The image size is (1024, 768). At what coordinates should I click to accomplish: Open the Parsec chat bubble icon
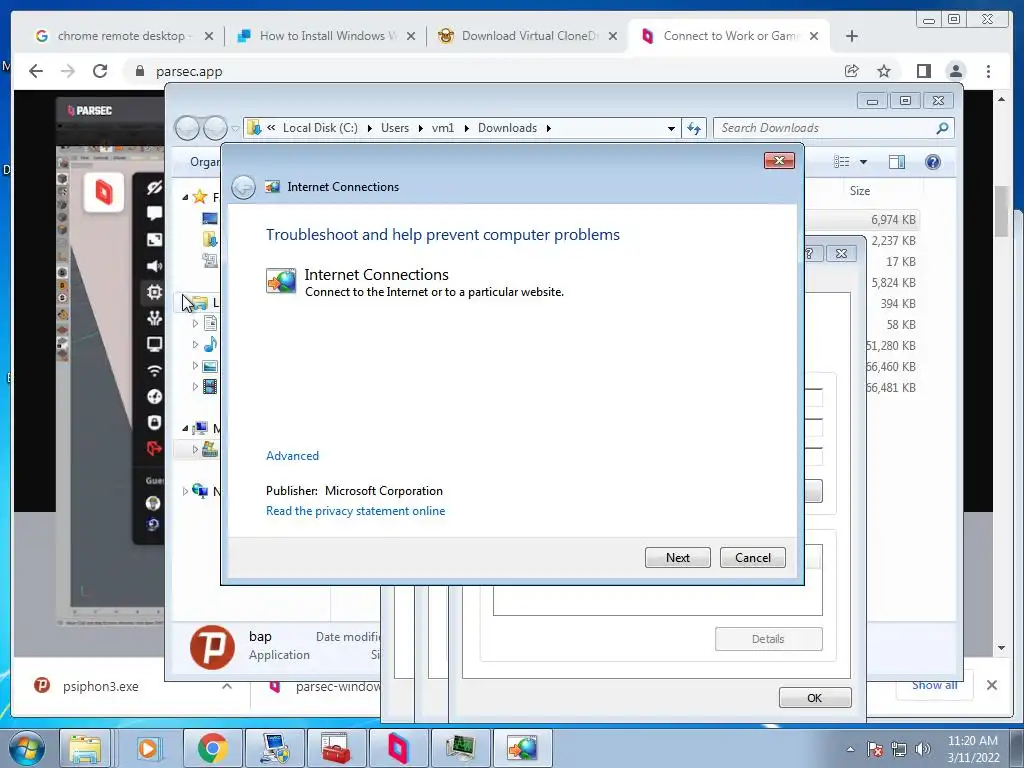(154, 214)
